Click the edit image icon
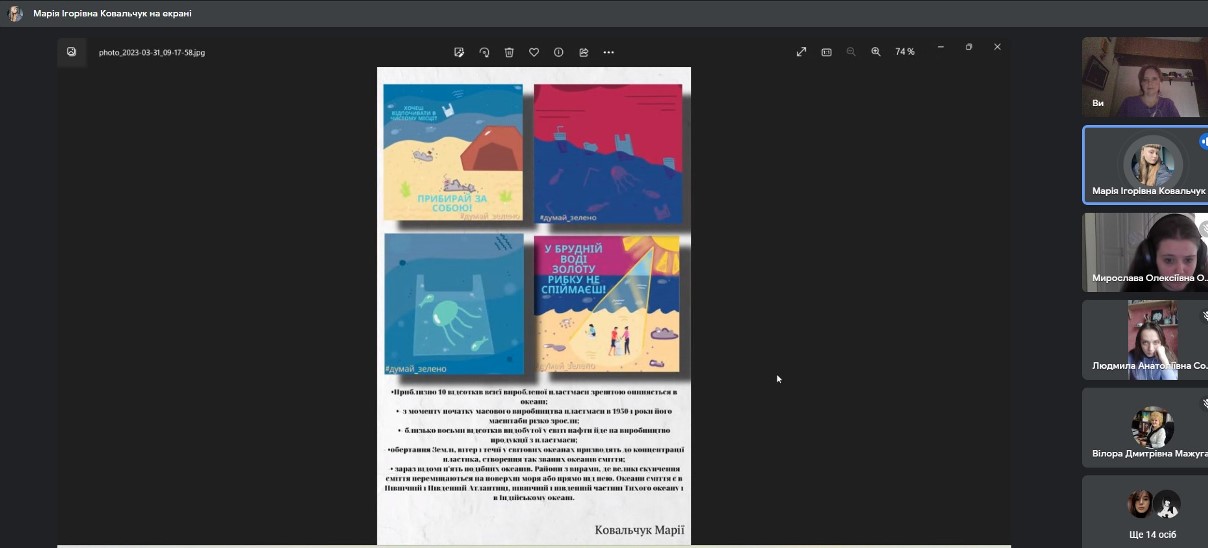 (459, 52)
